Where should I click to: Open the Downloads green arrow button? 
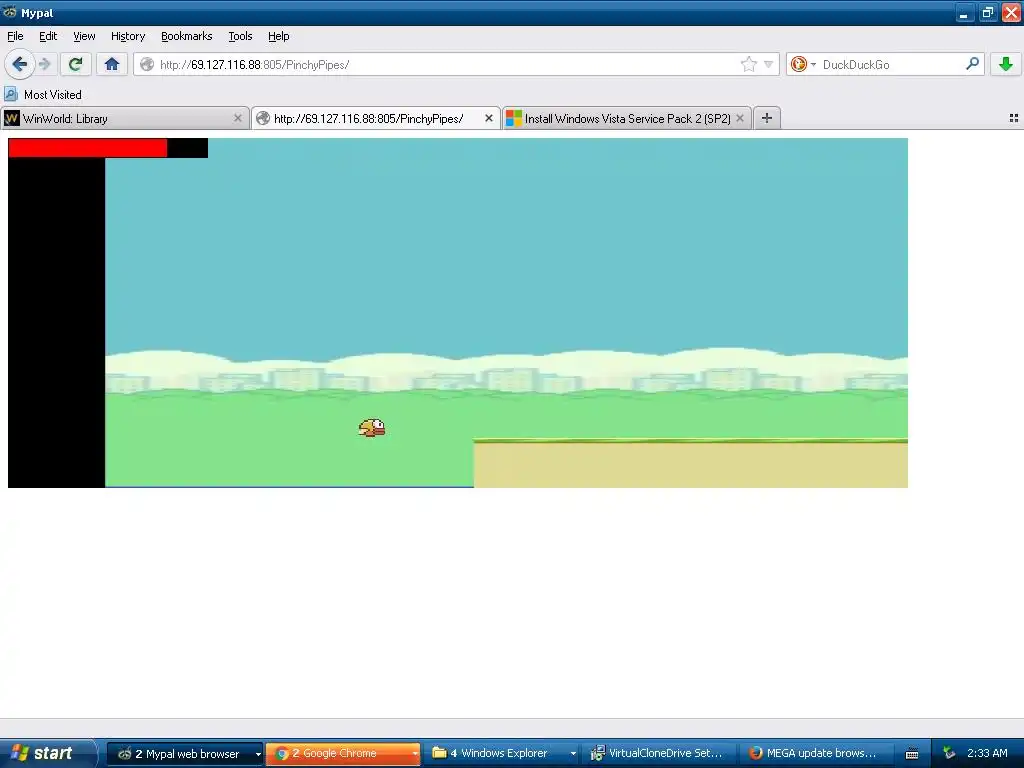(1005, 64)
